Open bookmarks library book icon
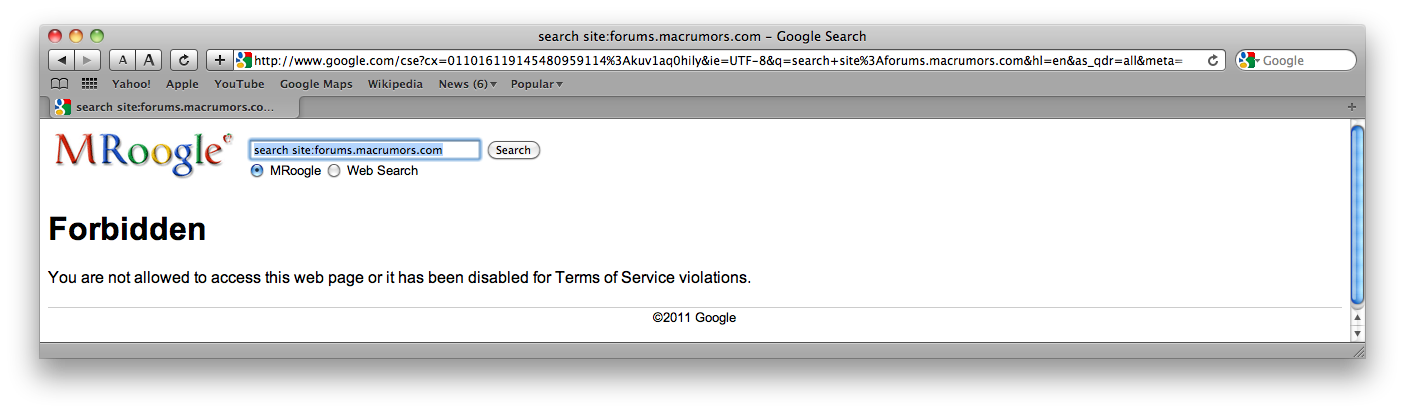Screen dimensions: 1405x413 click(60, 84)
